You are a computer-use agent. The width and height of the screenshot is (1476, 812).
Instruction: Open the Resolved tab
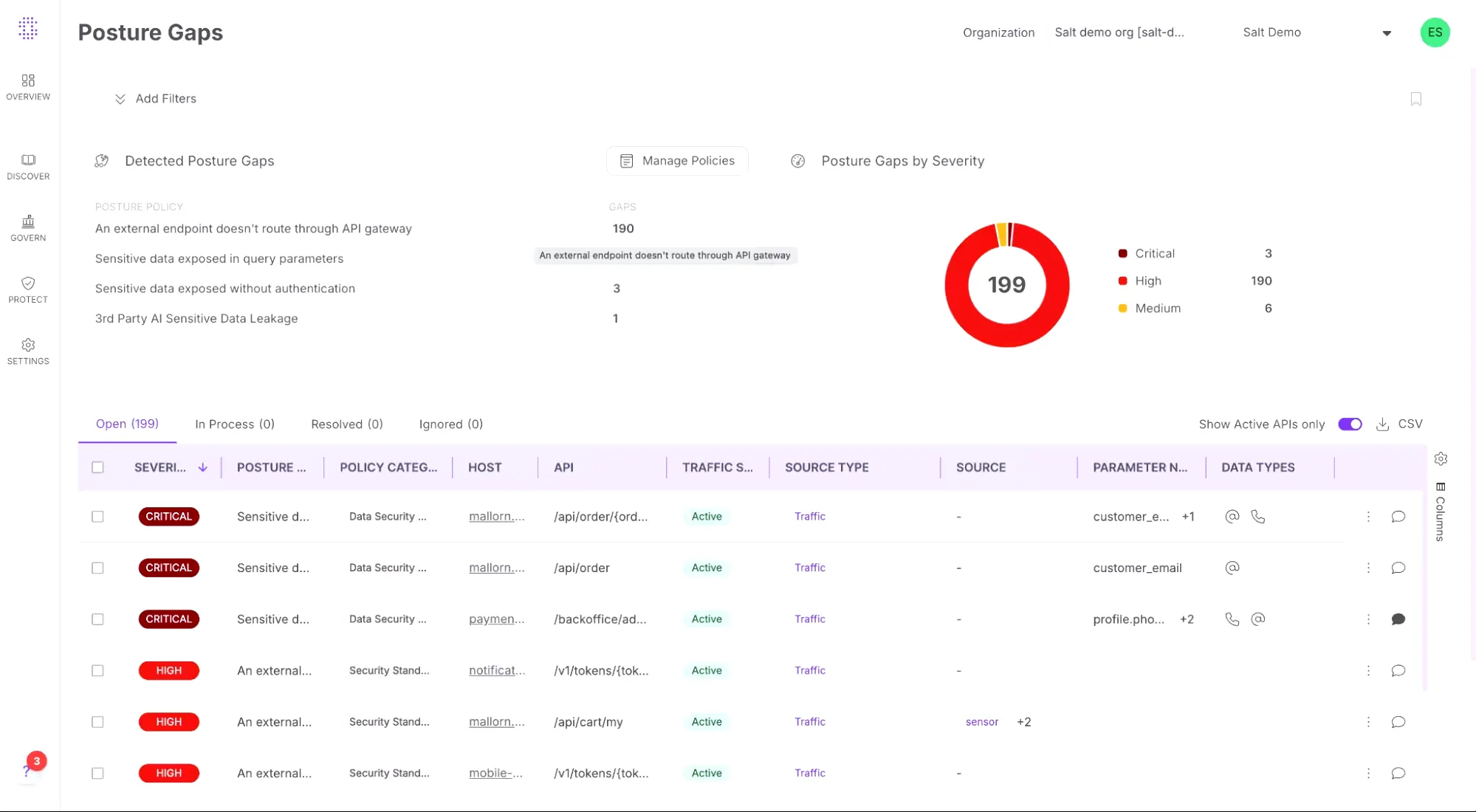346,424
